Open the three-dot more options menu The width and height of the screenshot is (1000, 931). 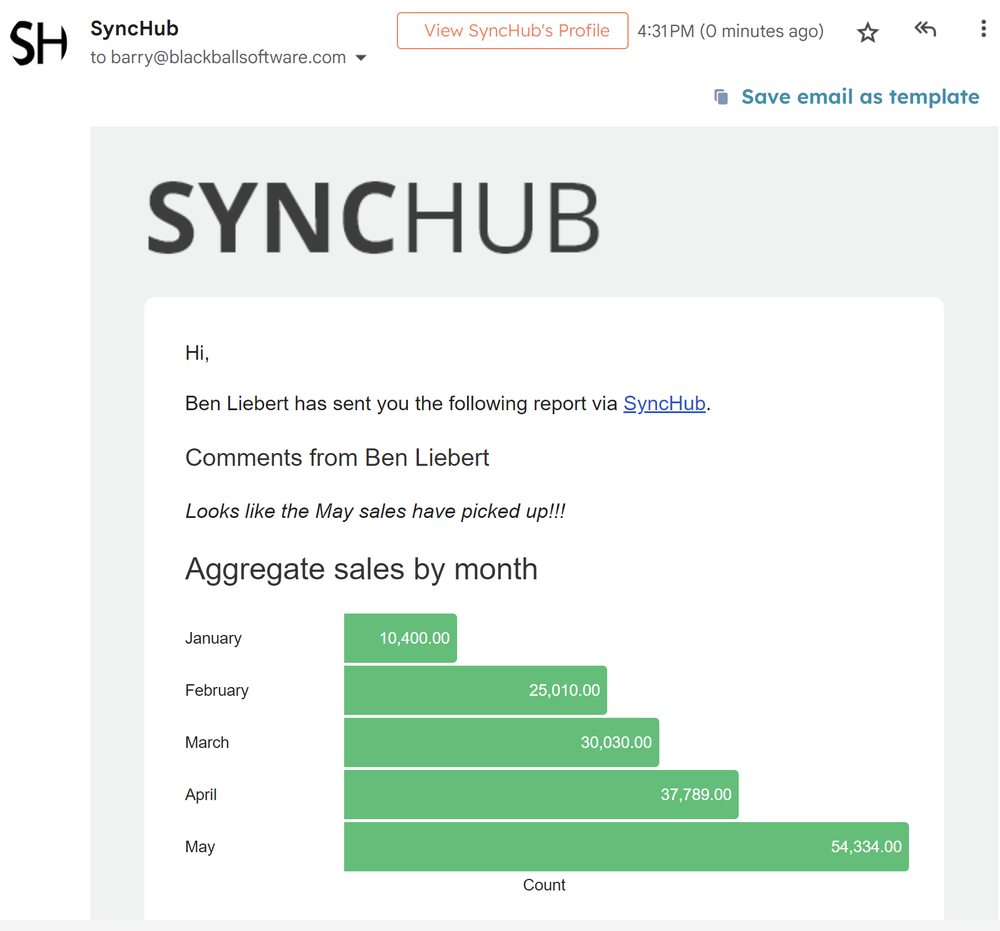pos(983,30)
